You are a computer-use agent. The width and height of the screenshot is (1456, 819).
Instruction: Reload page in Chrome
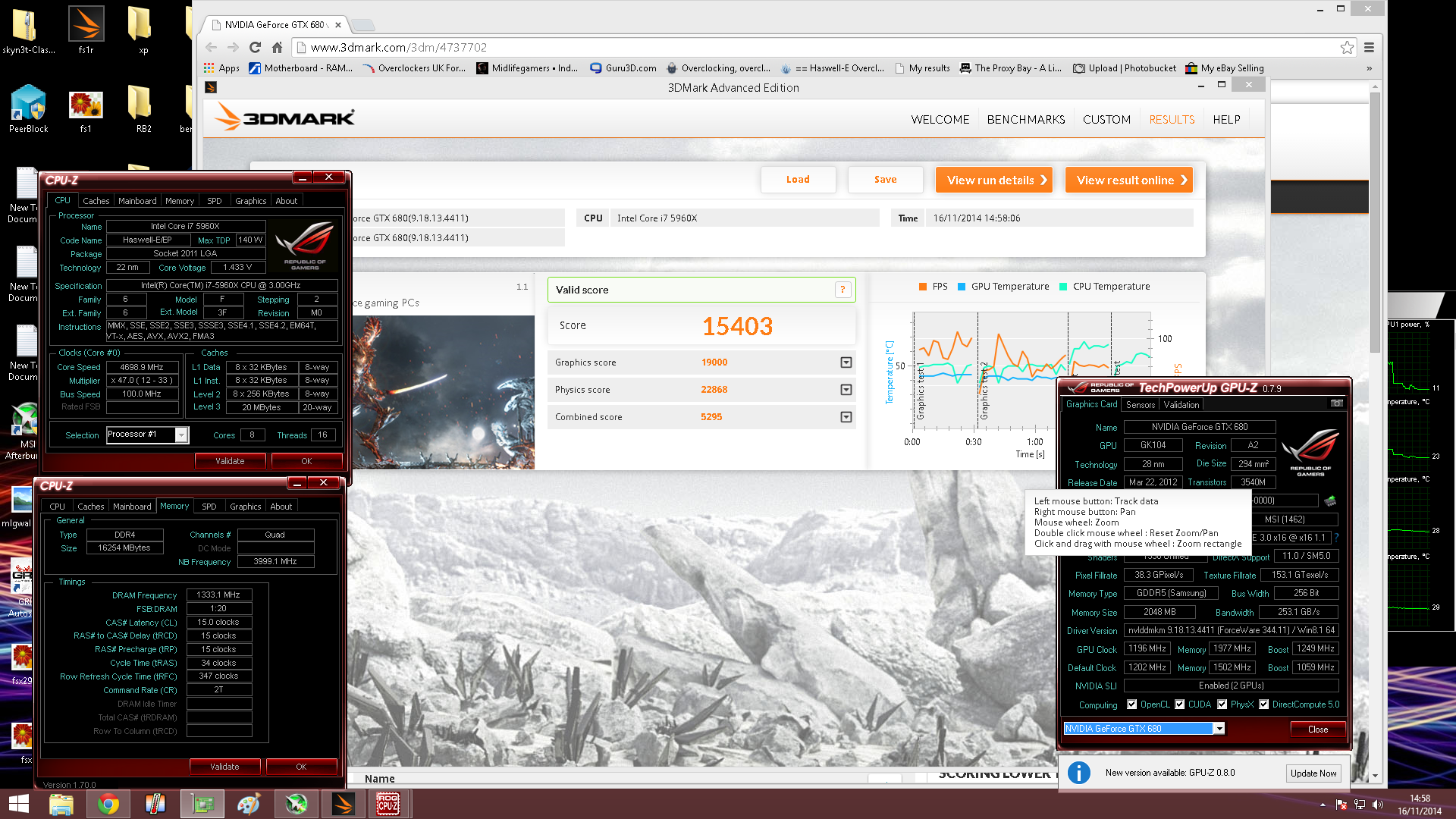pos(255,47)
